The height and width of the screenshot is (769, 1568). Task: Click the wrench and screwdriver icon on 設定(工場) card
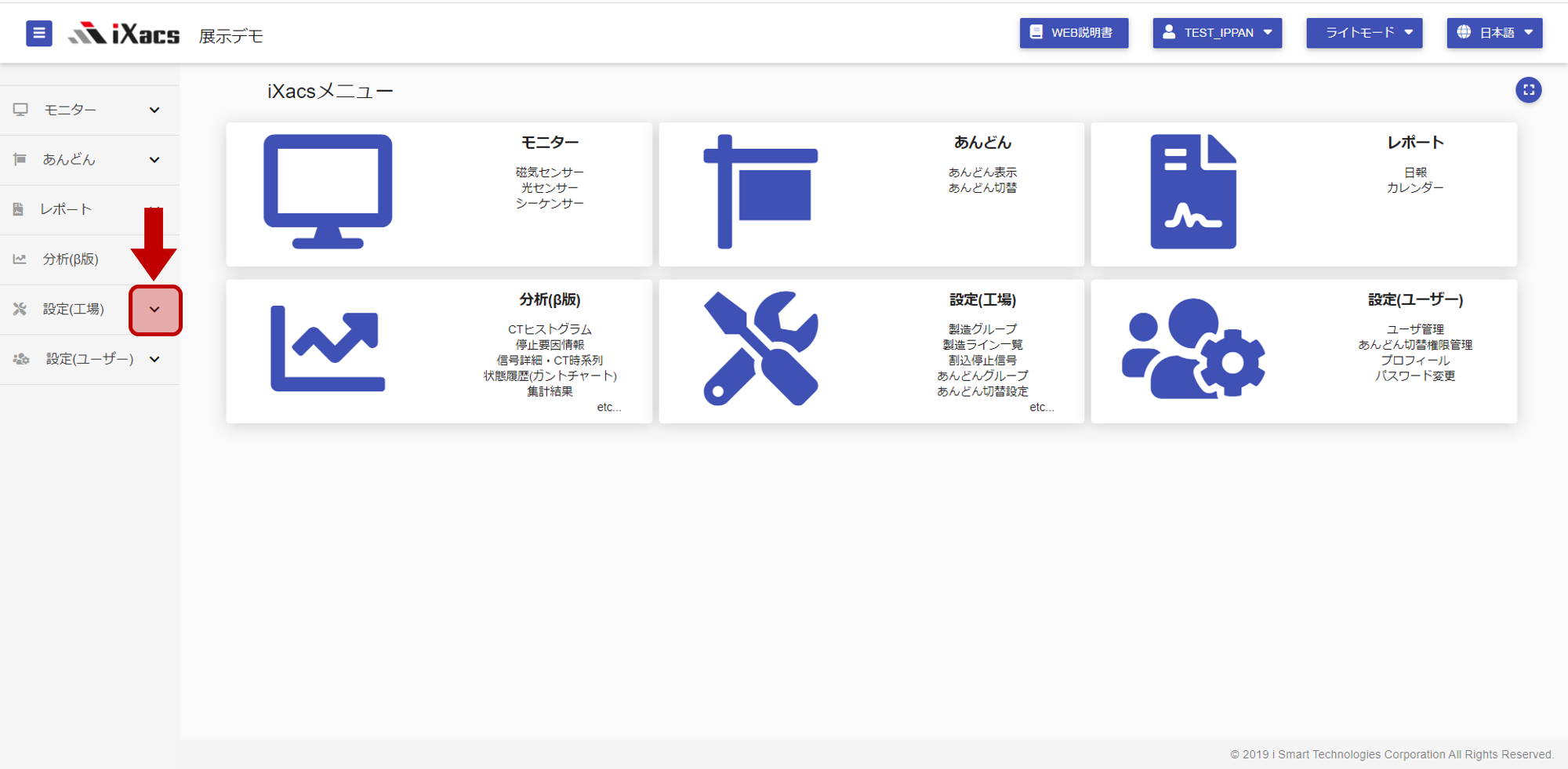[x=760, y=348]
